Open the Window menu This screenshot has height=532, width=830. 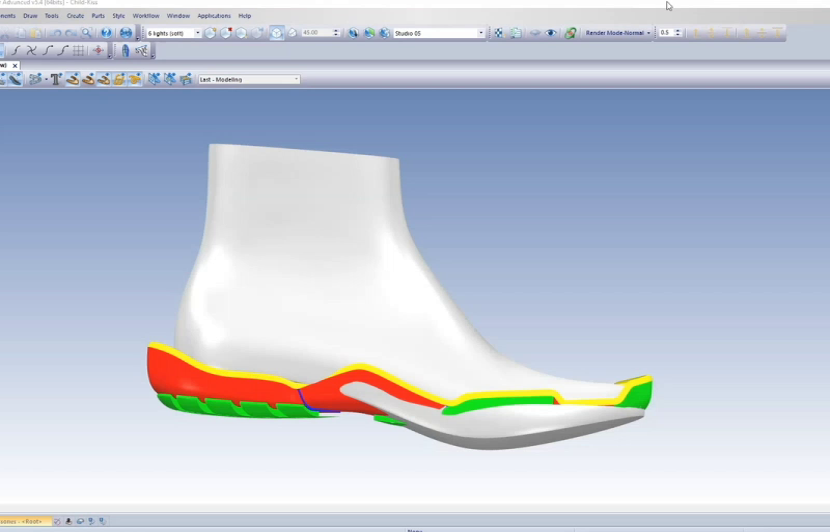(x=178, y=16)
